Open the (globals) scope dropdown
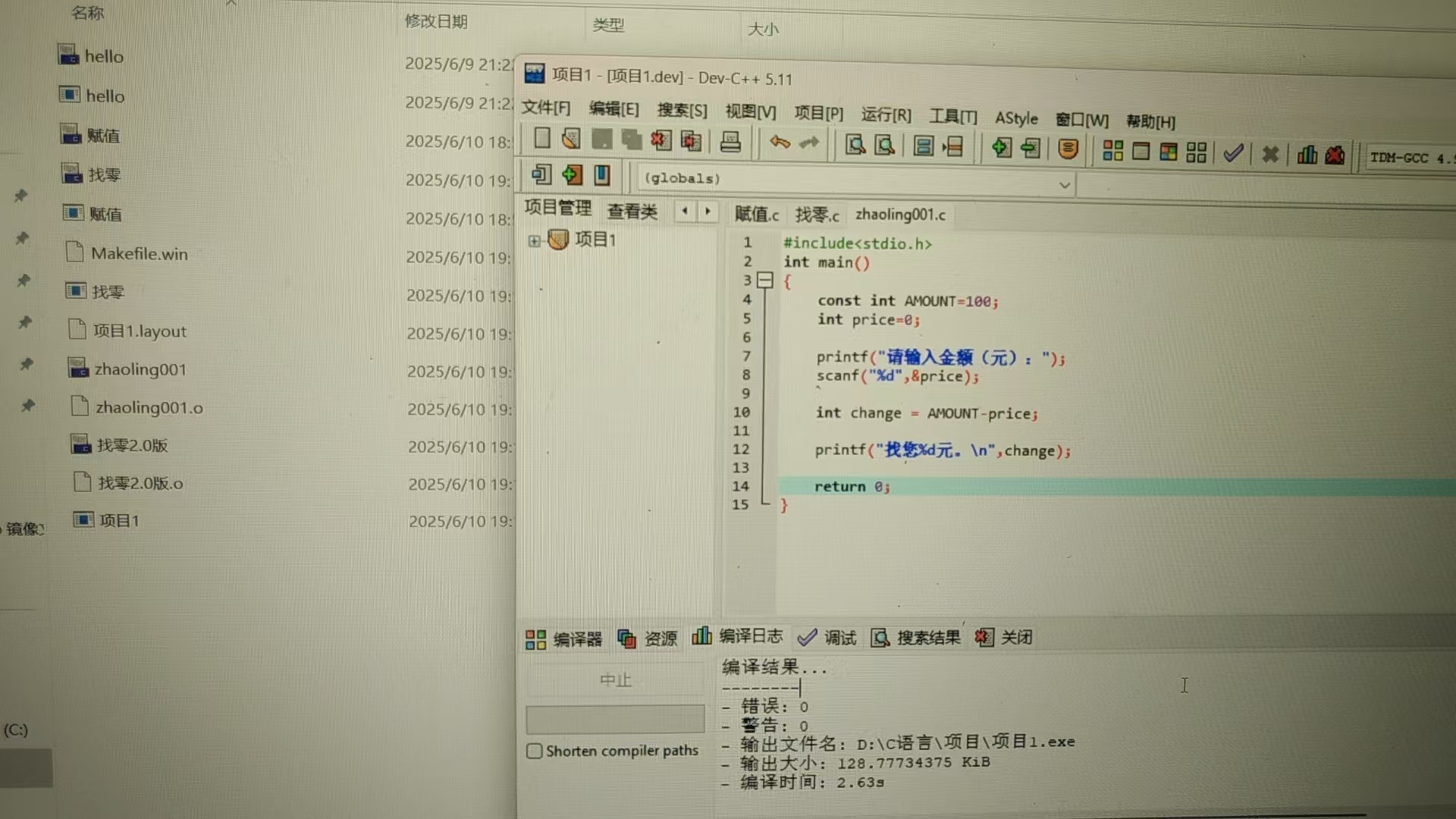Screen dimensions: 1456x819 pyautogui.click(x=1064, y=184)
